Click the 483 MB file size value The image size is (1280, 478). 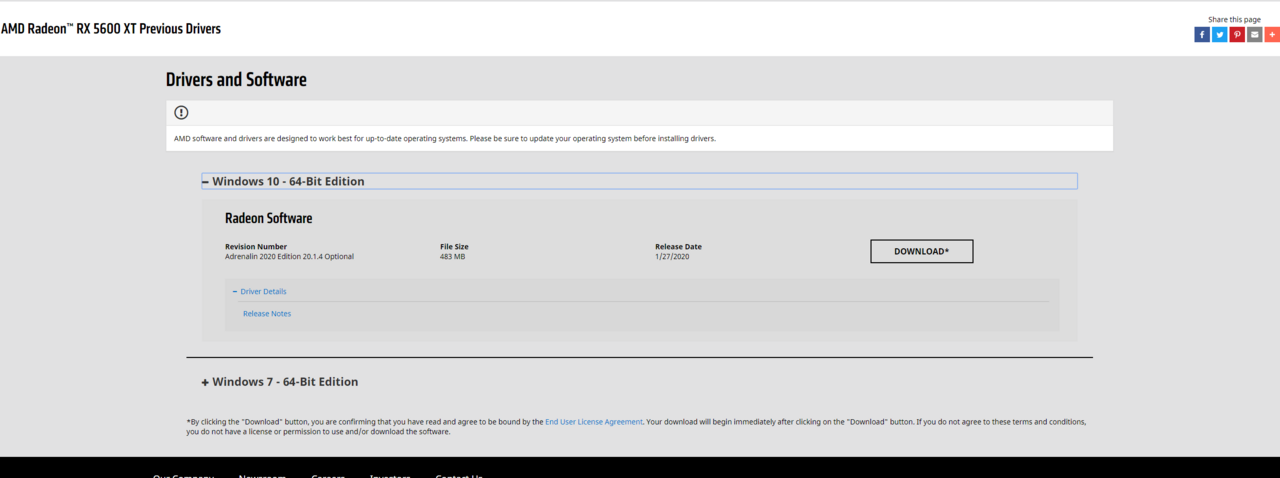click(x=452, y=257)
